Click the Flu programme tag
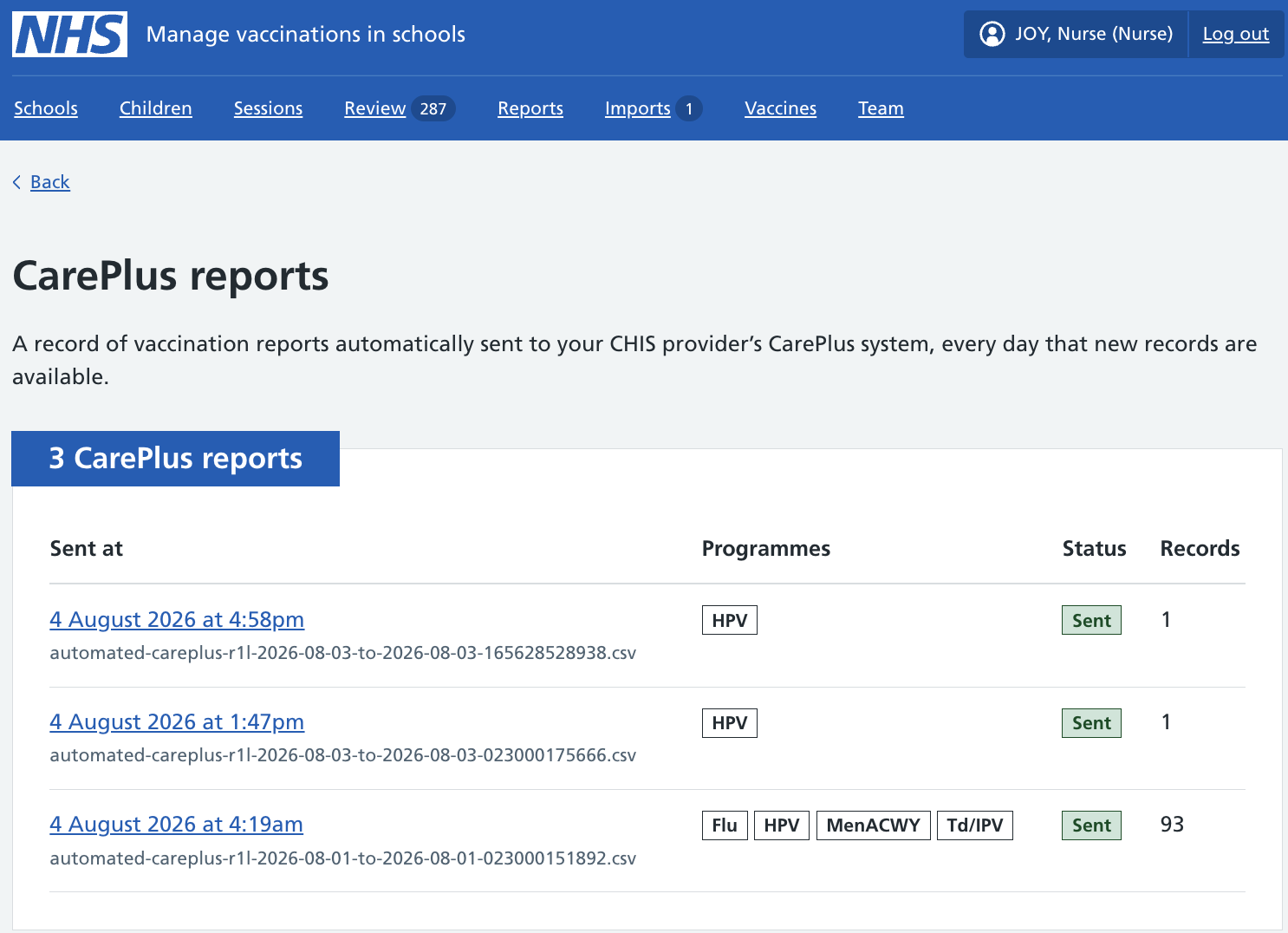 point(725,825)
